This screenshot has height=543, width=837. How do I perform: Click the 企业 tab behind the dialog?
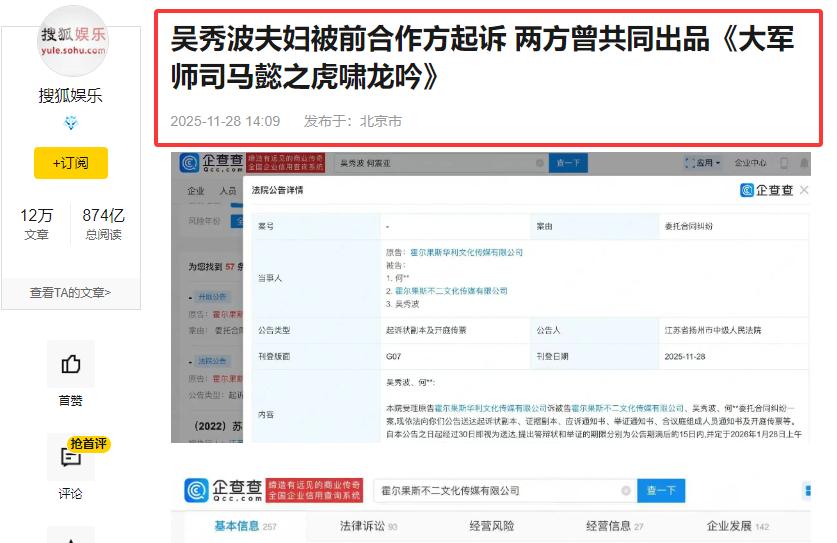click(195, 191)
